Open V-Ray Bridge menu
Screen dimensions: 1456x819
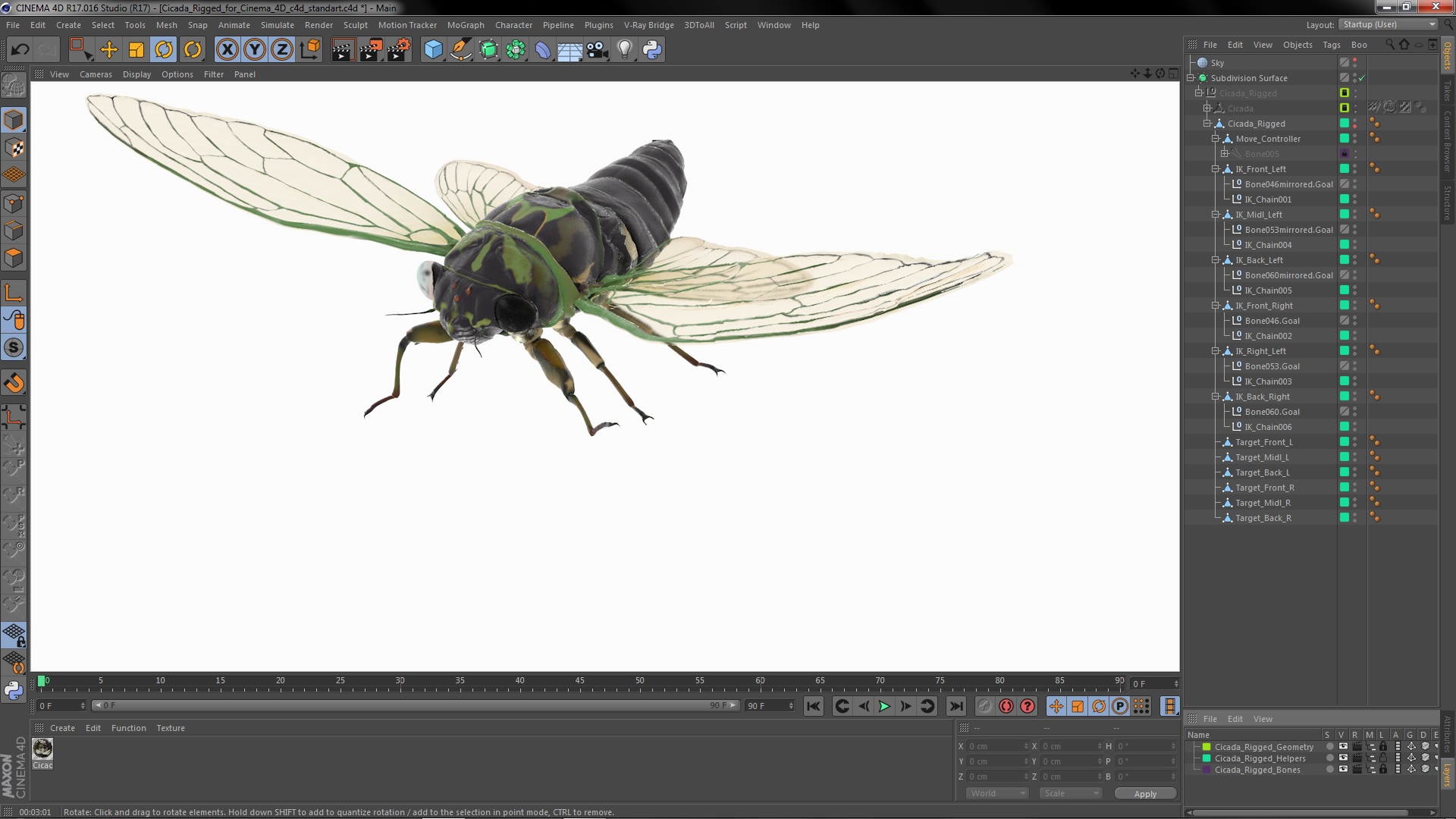pos(648,25)
